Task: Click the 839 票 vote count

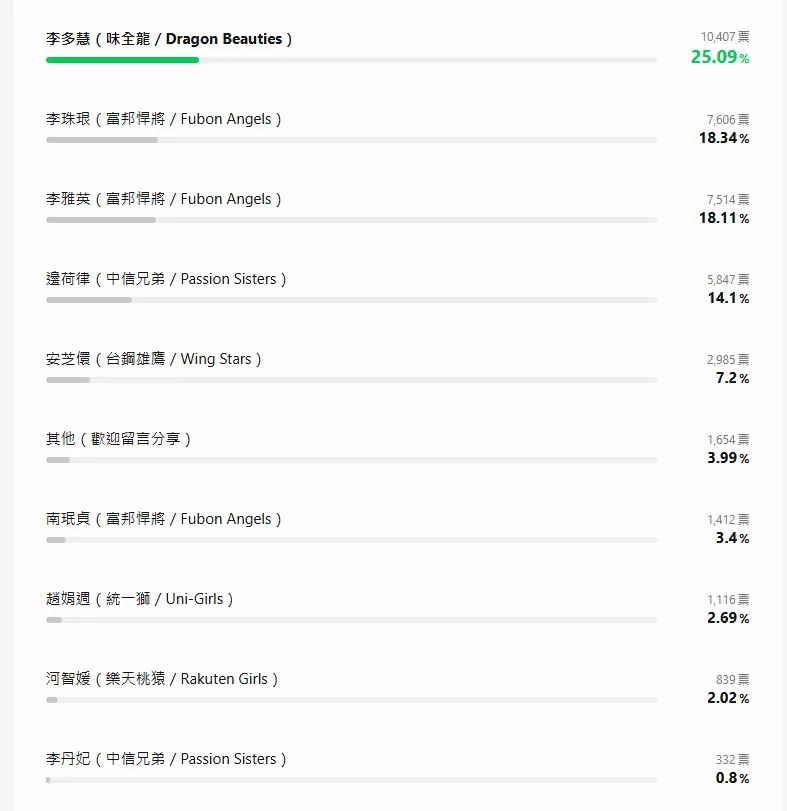Action: coord(733,680)
